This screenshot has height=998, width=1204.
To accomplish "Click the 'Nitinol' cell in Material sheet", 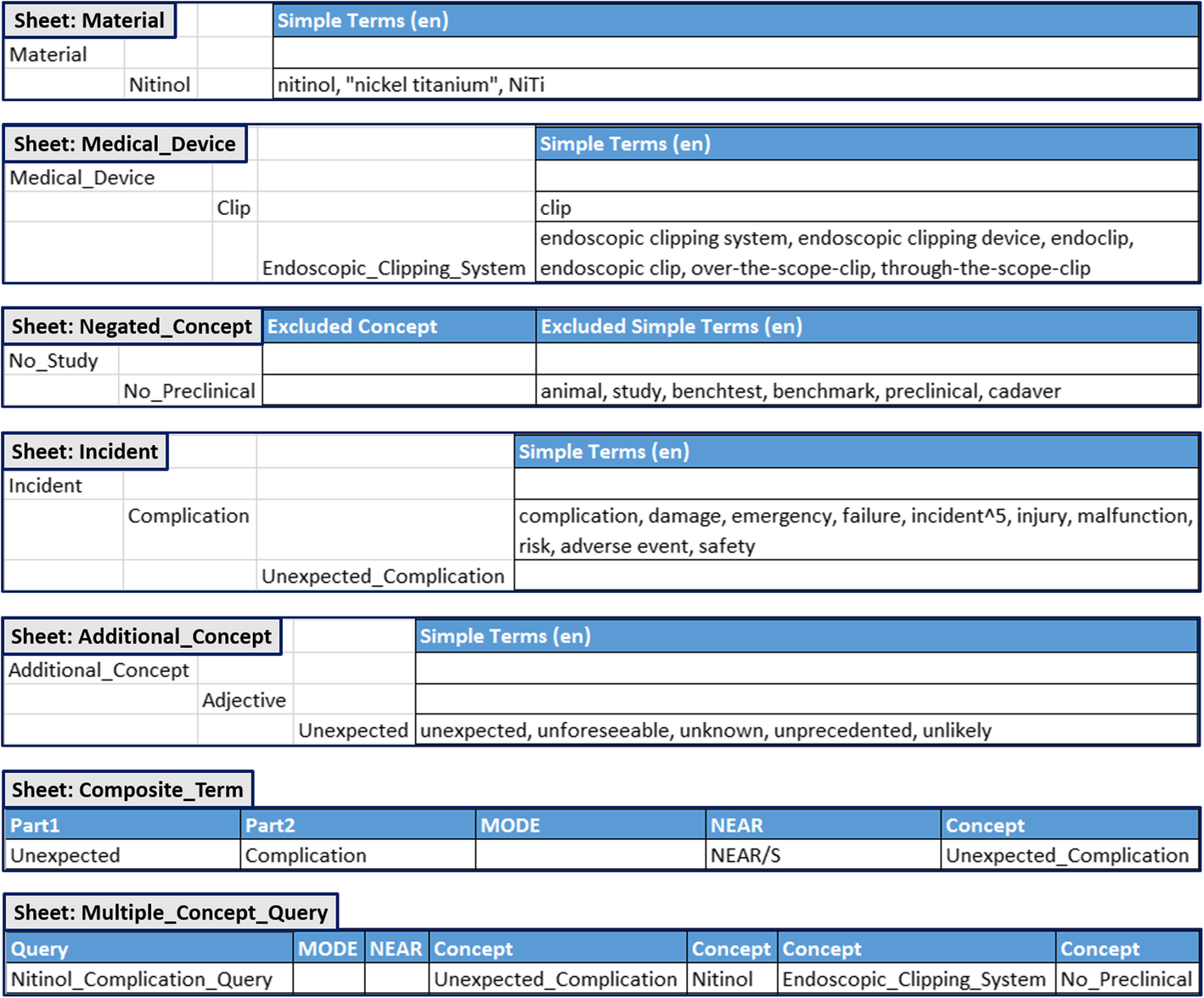I will pos(160,85).
